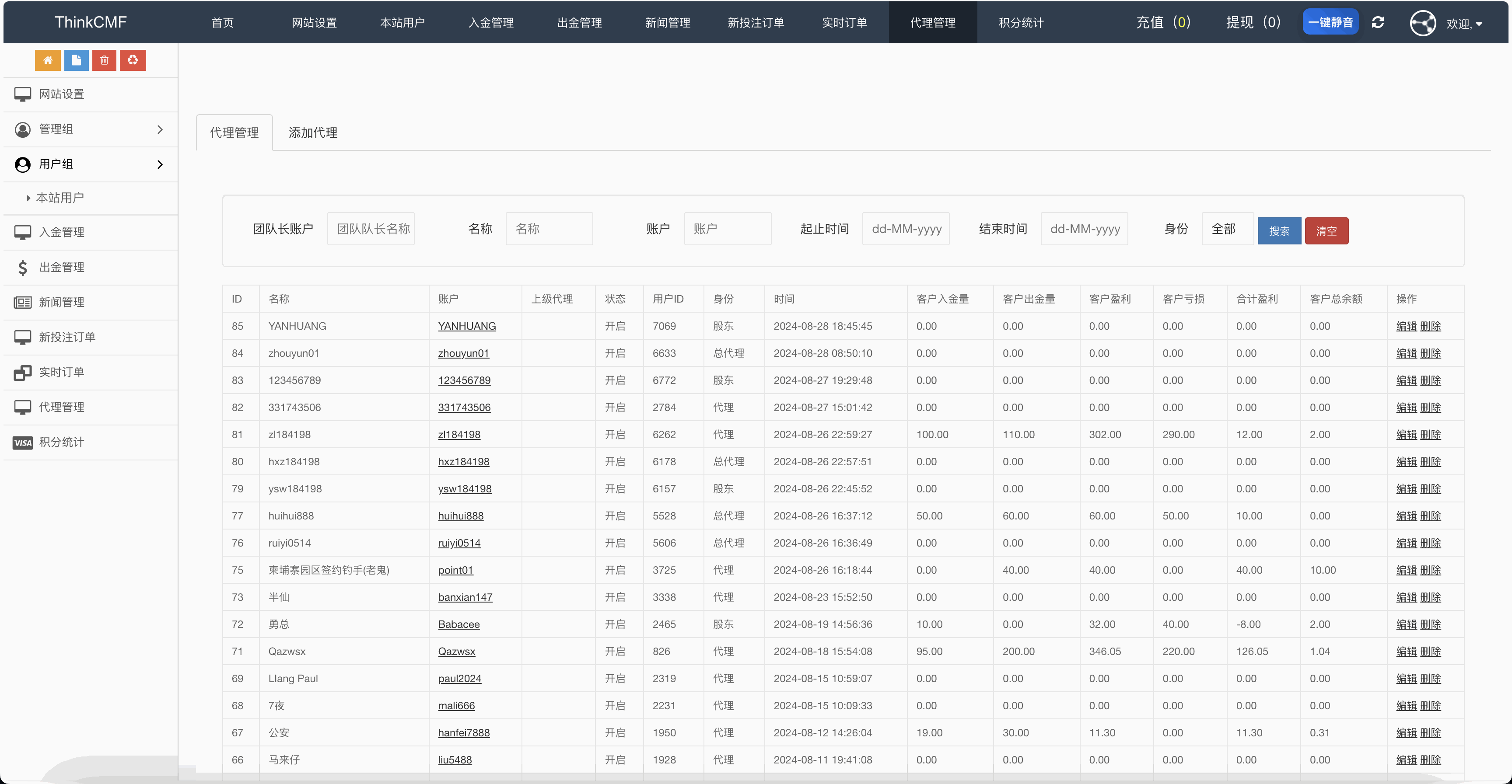Image resolution: width=1512 pixels, height=784 pixels.
Task: Open 出金管理 via the dollar icon in sidebar
Action: tap(23, 268)
